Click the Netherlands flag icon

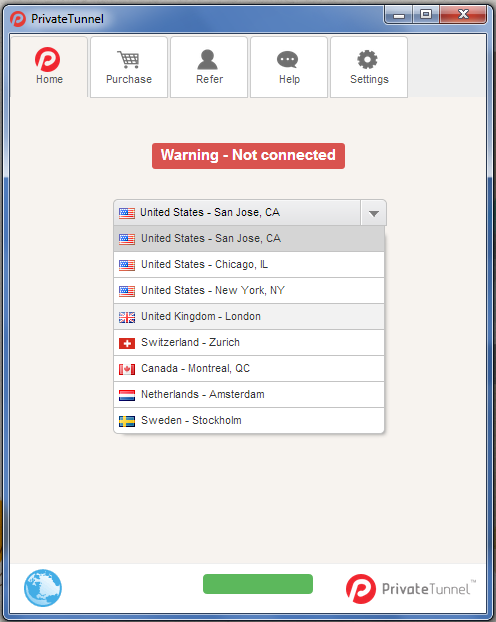(x=127, y=395)
